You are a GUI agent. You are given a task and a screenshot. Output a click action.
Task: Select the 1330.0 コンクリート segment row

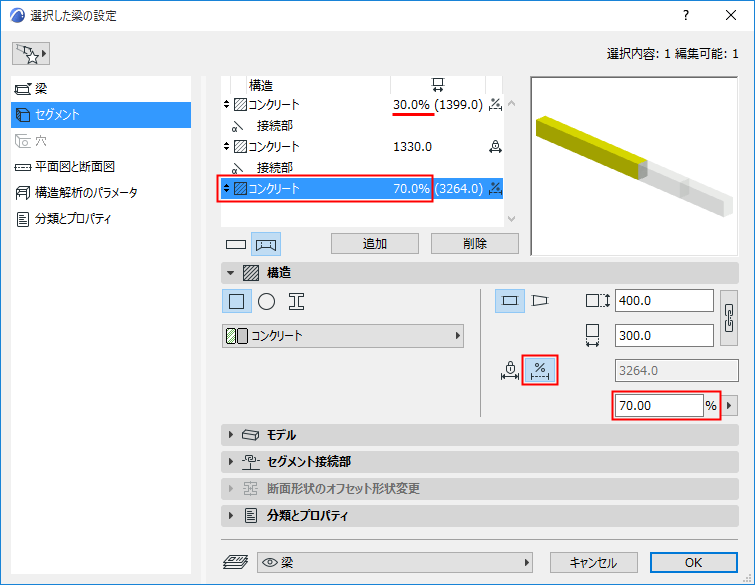[x=362, y=146]
